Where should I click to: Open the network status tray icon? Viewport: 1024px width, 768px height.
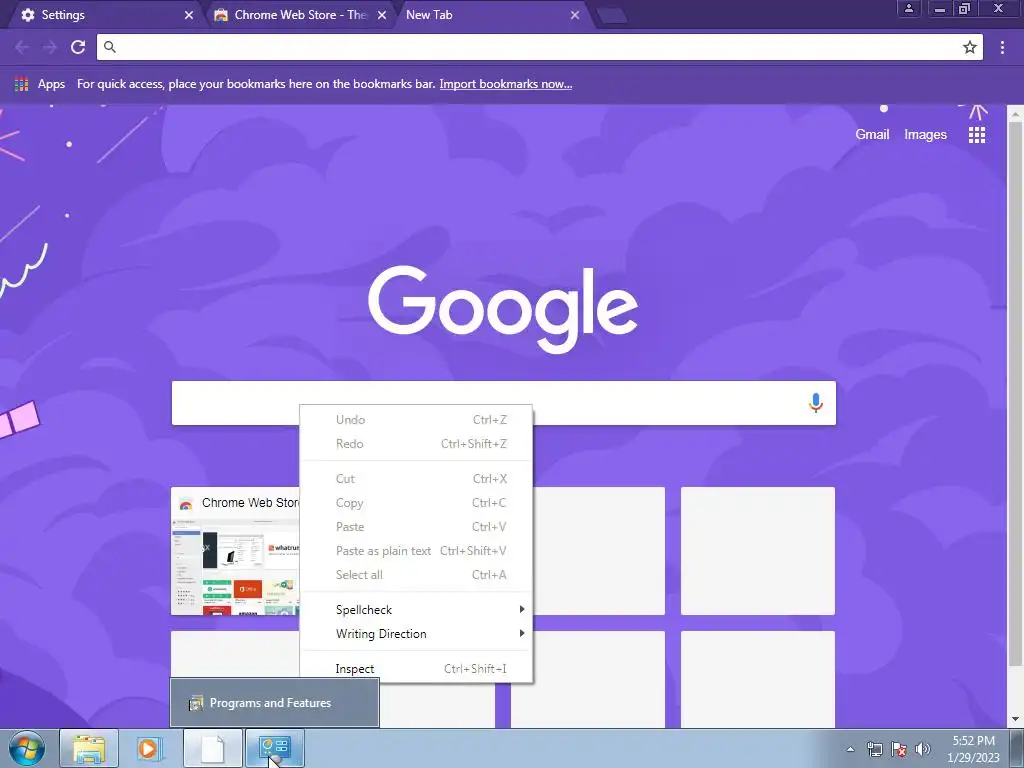point(874,749)
